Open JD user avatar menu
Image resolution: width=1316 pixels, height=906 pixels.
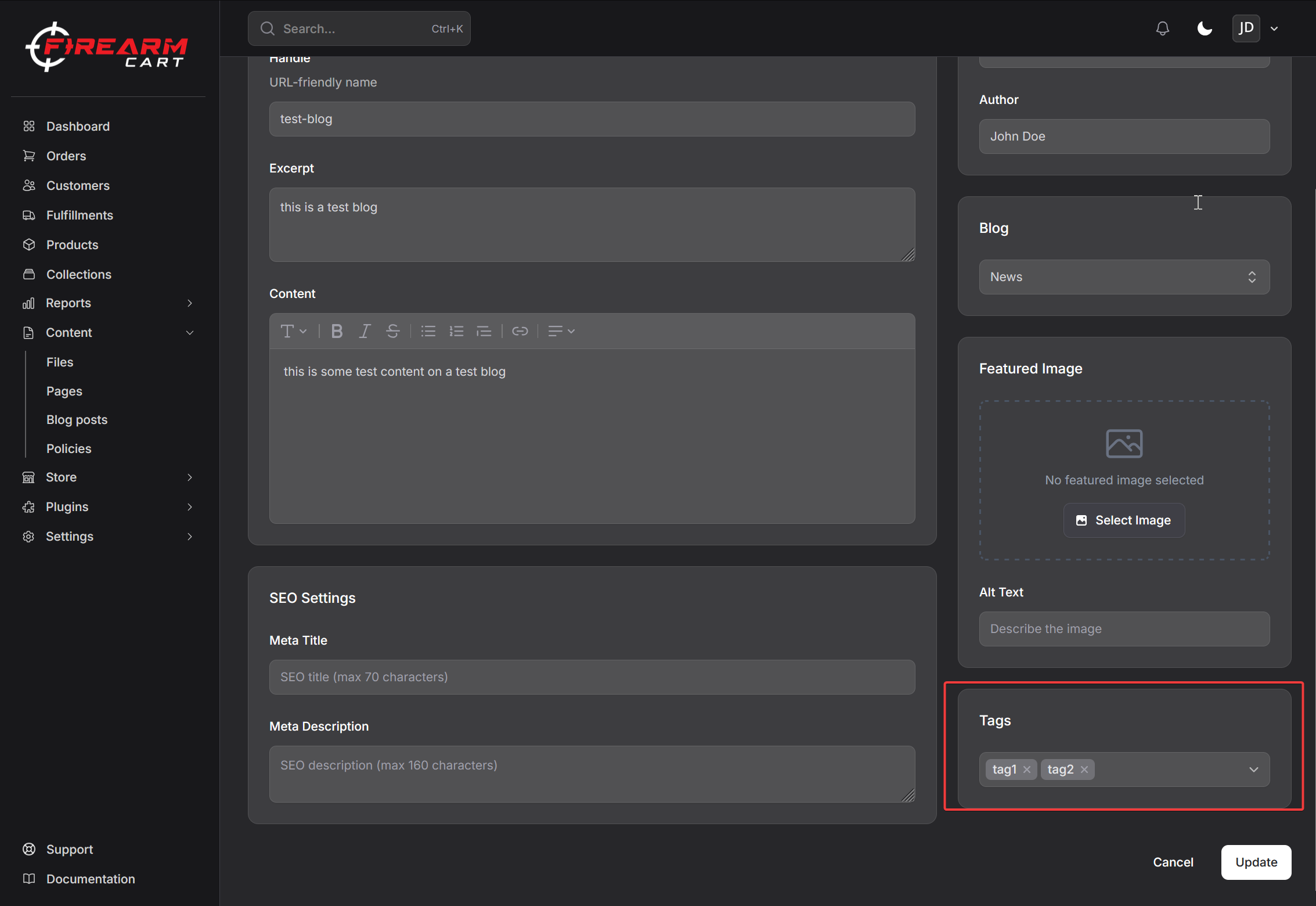[1246, 28]
